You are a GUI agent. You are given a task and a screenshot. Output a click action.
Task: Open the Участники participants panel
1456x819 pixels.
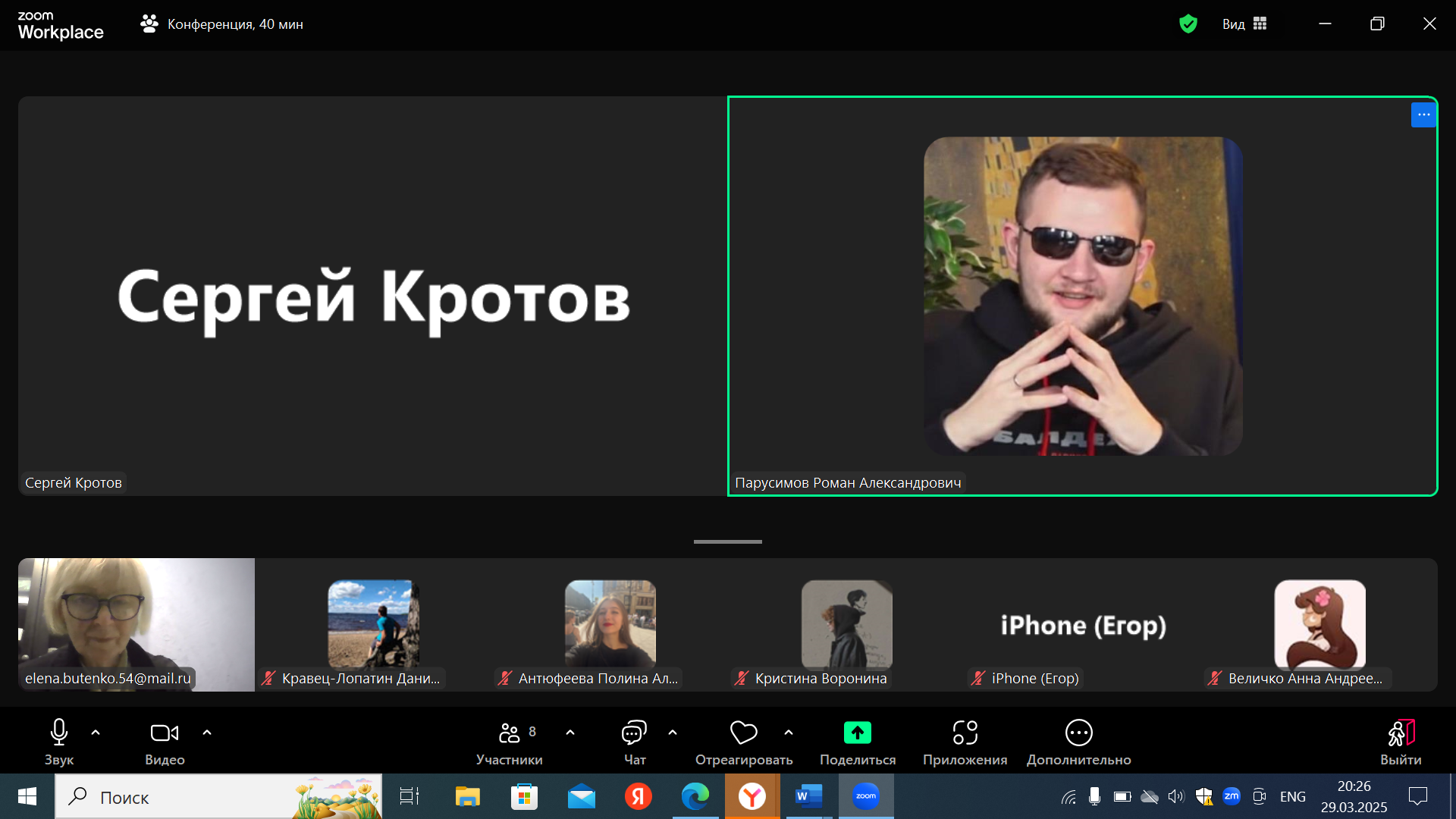tap(510, 742)
